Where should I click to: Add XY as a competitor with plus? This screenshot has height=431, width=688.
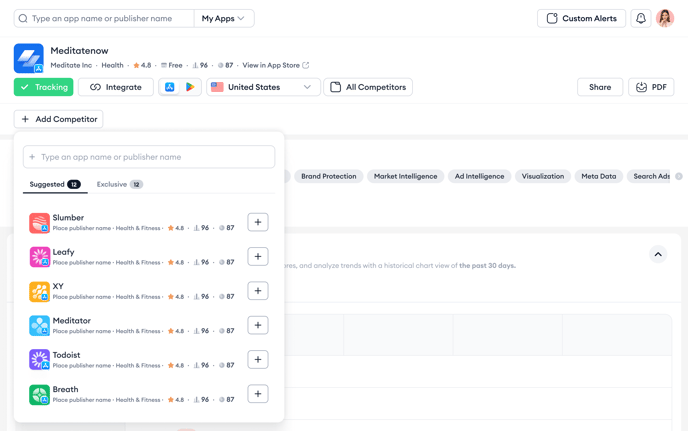click(258, 291)
